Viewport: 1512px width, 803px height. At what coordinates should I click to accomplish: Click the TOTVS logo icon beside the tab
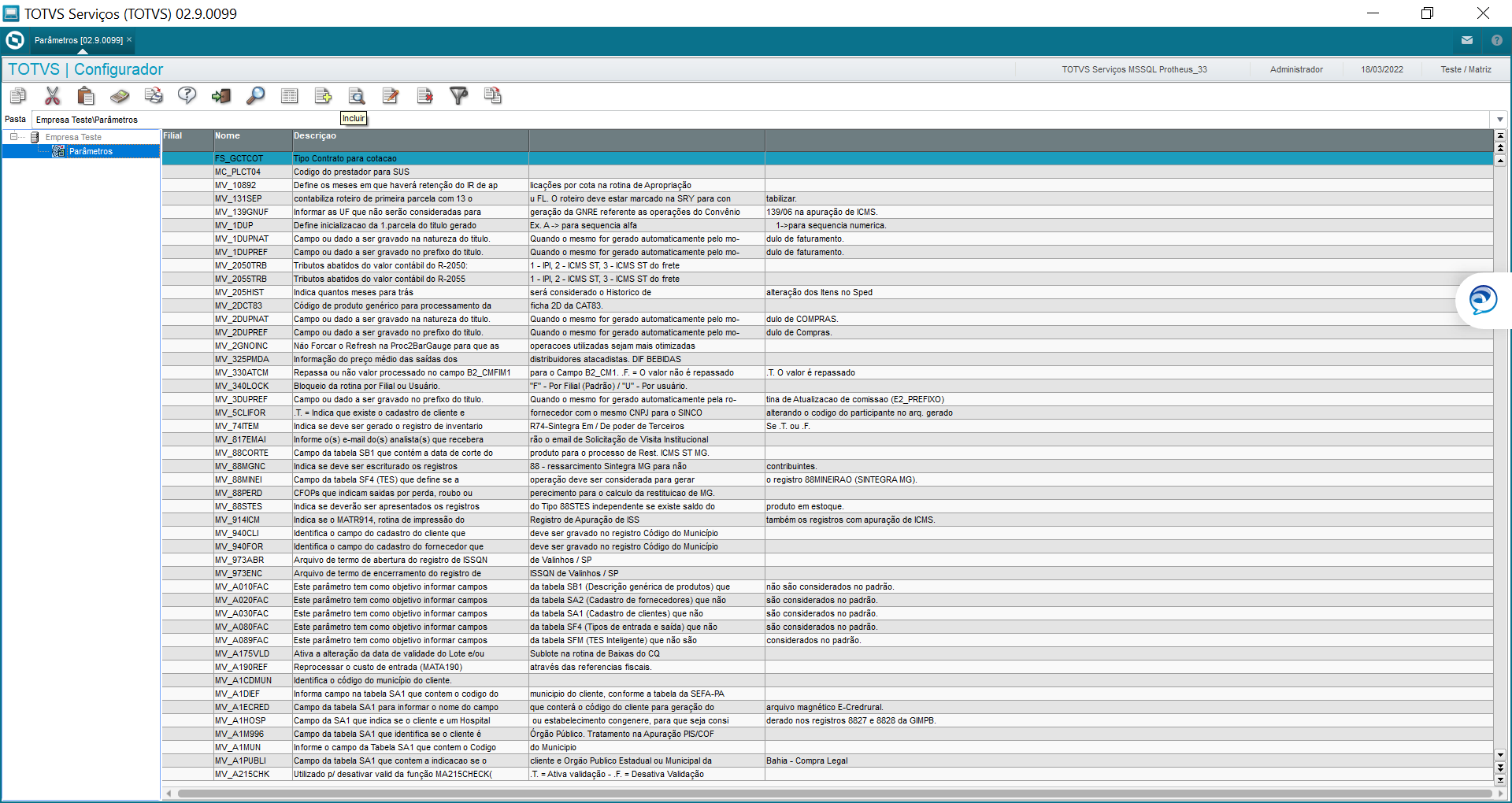pyautogui.click(x=15, y=40)
